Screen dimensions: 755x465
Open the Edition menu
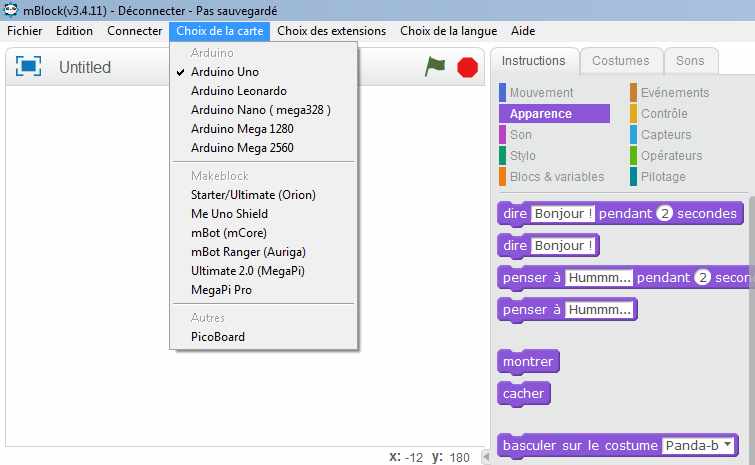(x=74, y=31)
